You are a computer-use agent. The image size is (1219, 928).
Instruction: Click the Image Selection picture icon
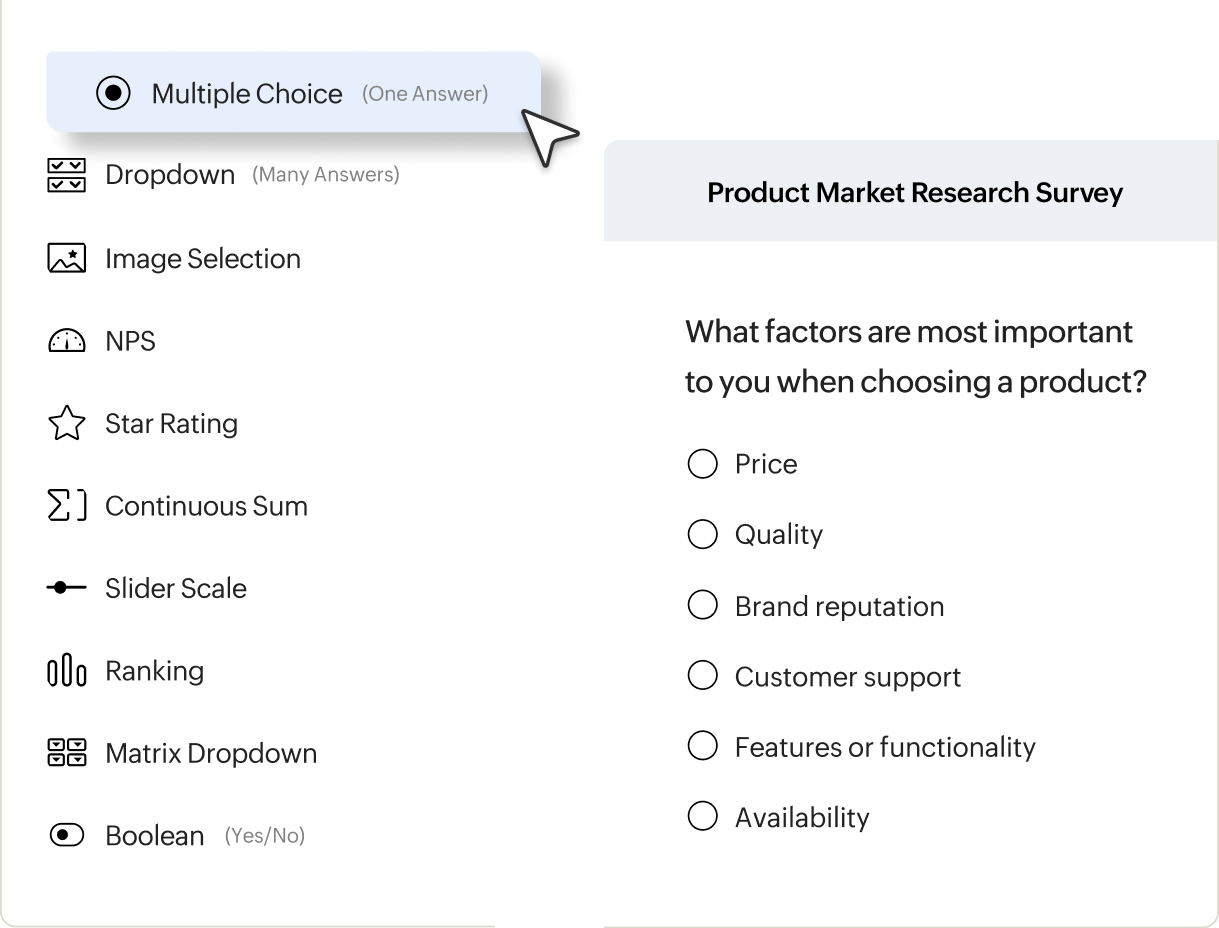(x=66, y=258)
